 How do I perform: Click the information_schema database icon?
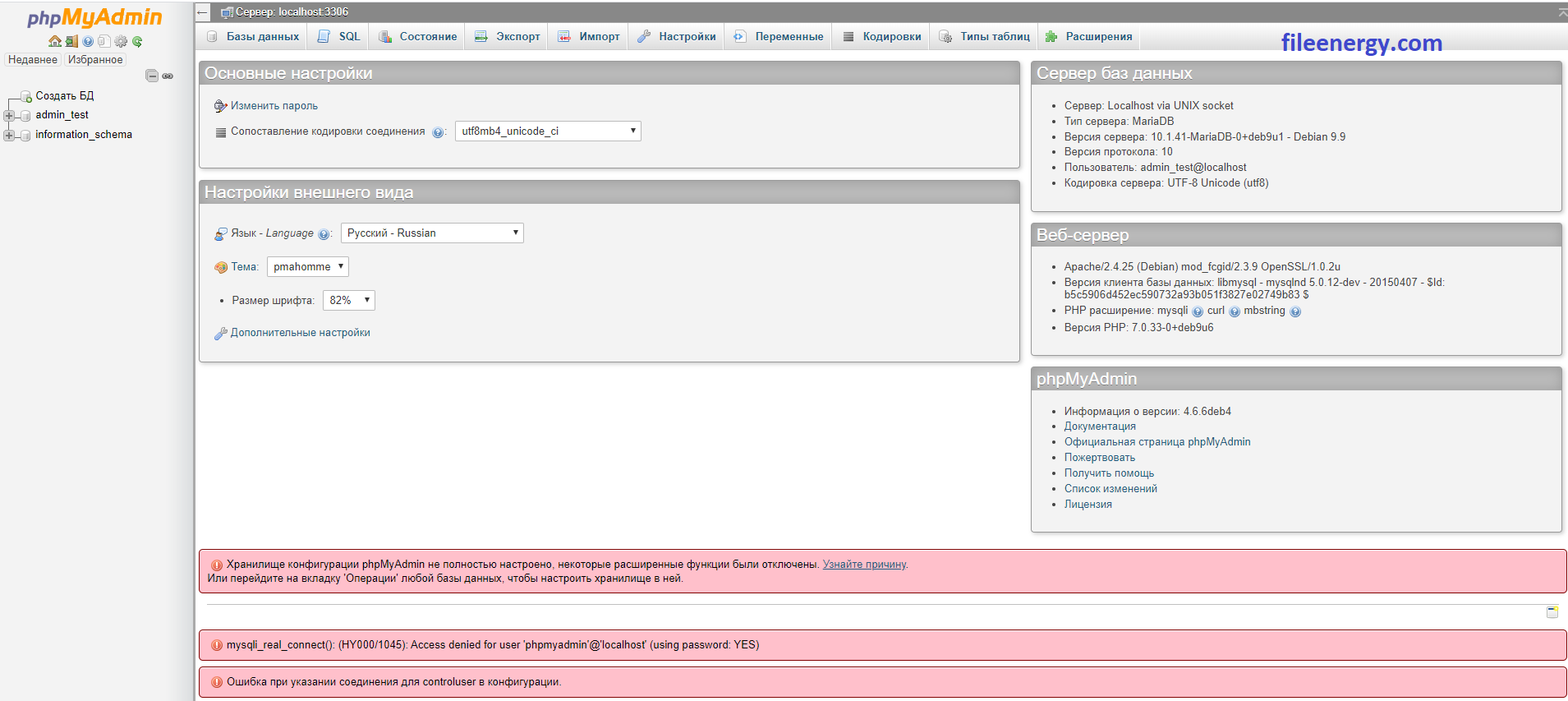[x=25, y=136]
